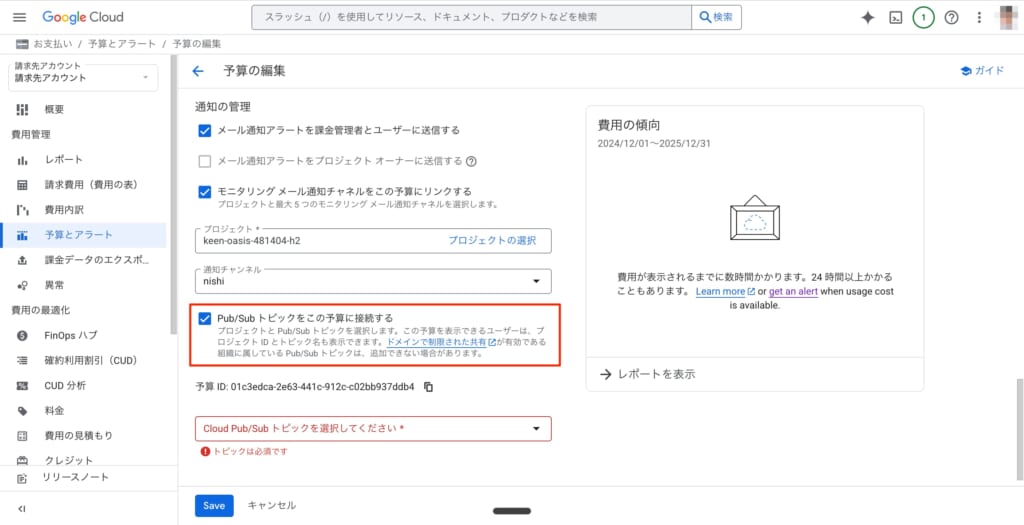Click the 概要 overview icon in sidebar
This screenshot has height=525, width=1024.
22,110
